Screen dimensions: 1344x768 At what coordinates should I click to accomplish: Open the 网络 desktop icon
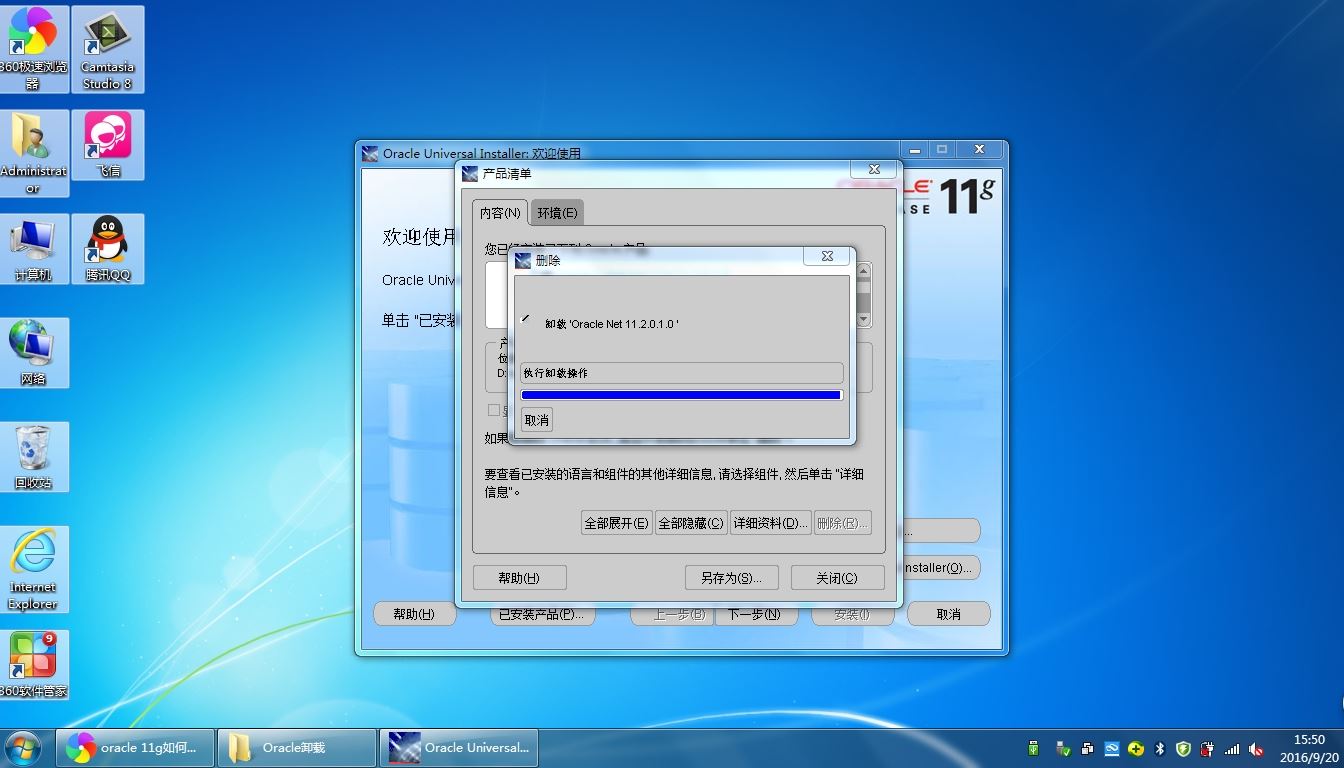click(x=33, y=353)
